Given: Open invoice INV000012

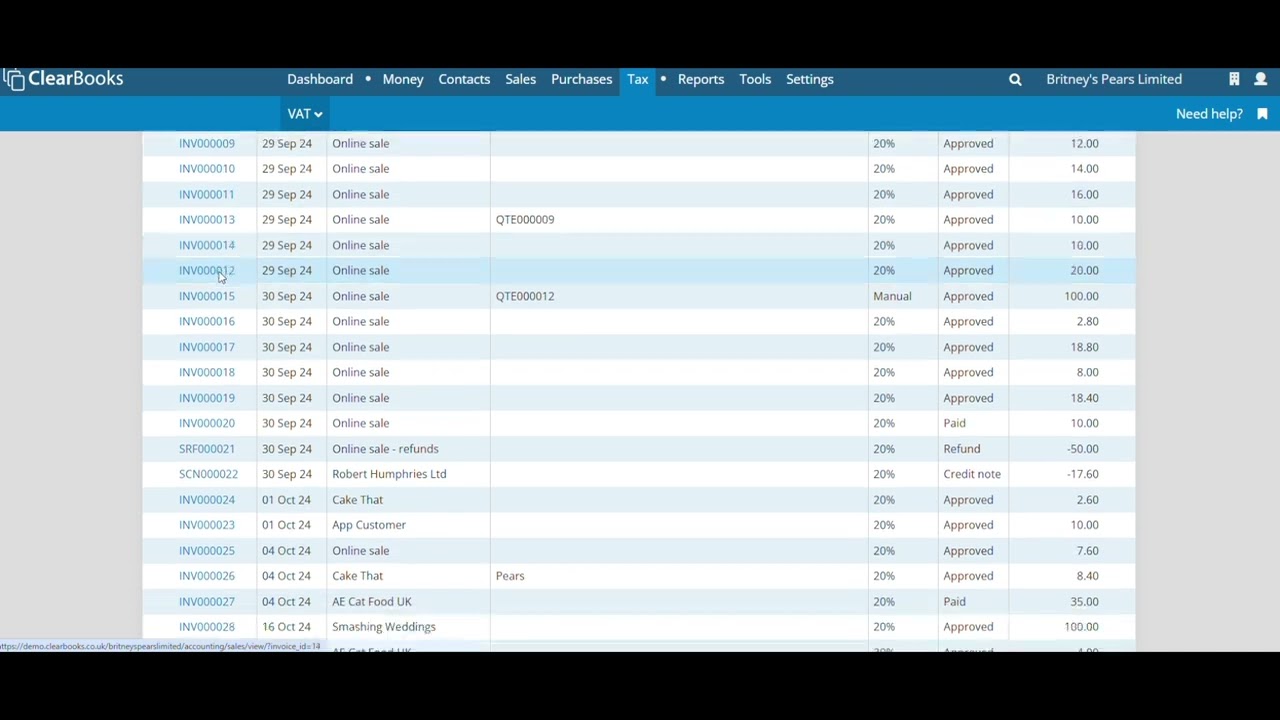Looking at the screenshot, I should (x=207, y=270).
